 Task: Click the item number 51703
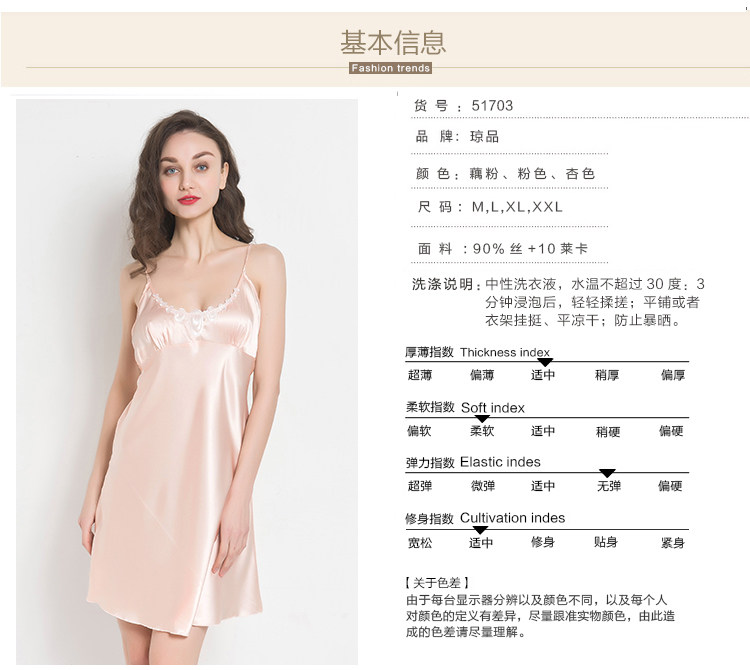(x=492, y=105)
